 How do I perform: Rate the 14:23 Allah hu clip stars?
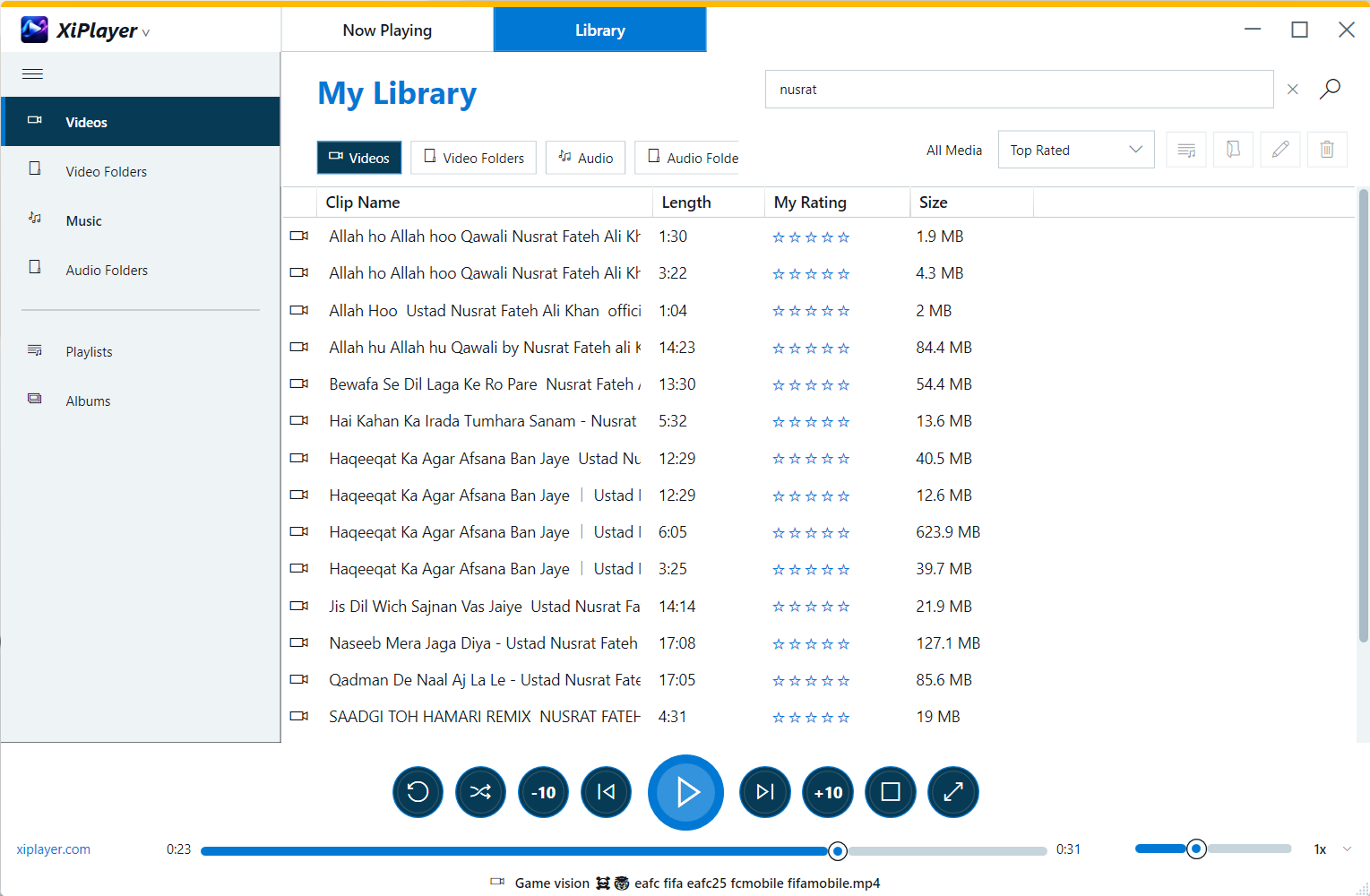[811, 349]
